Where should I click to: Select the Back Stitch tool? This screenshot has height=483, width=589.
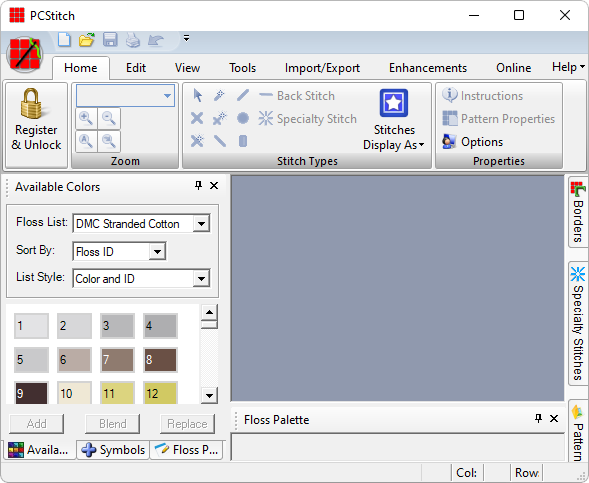tap(297, 96)
